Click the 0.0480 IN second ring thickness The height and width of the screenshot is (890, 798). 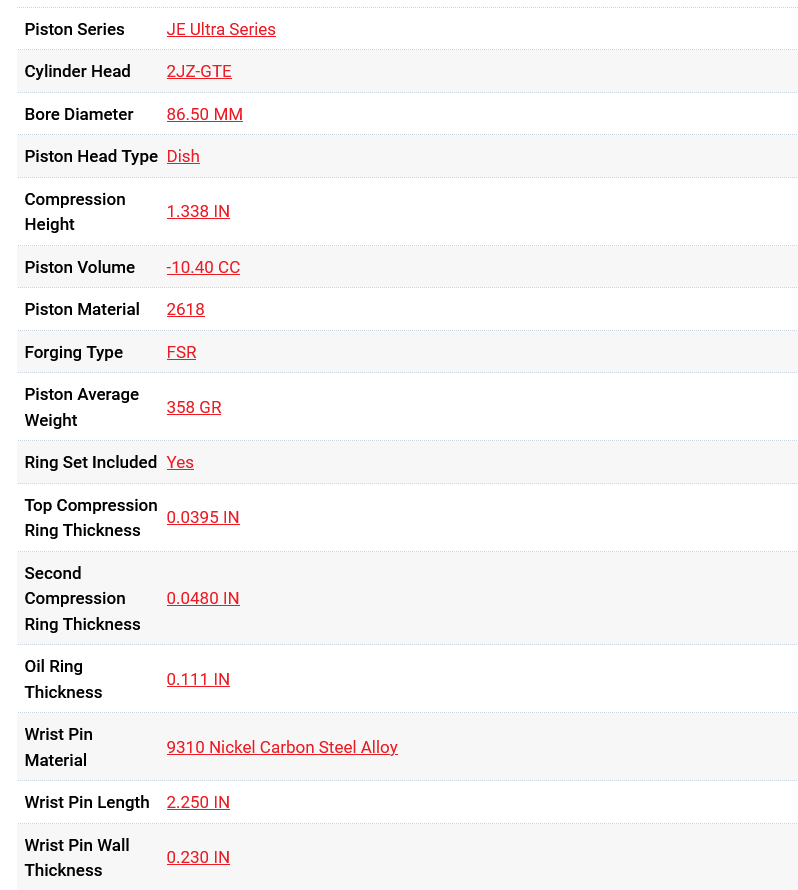click(203, 598)
